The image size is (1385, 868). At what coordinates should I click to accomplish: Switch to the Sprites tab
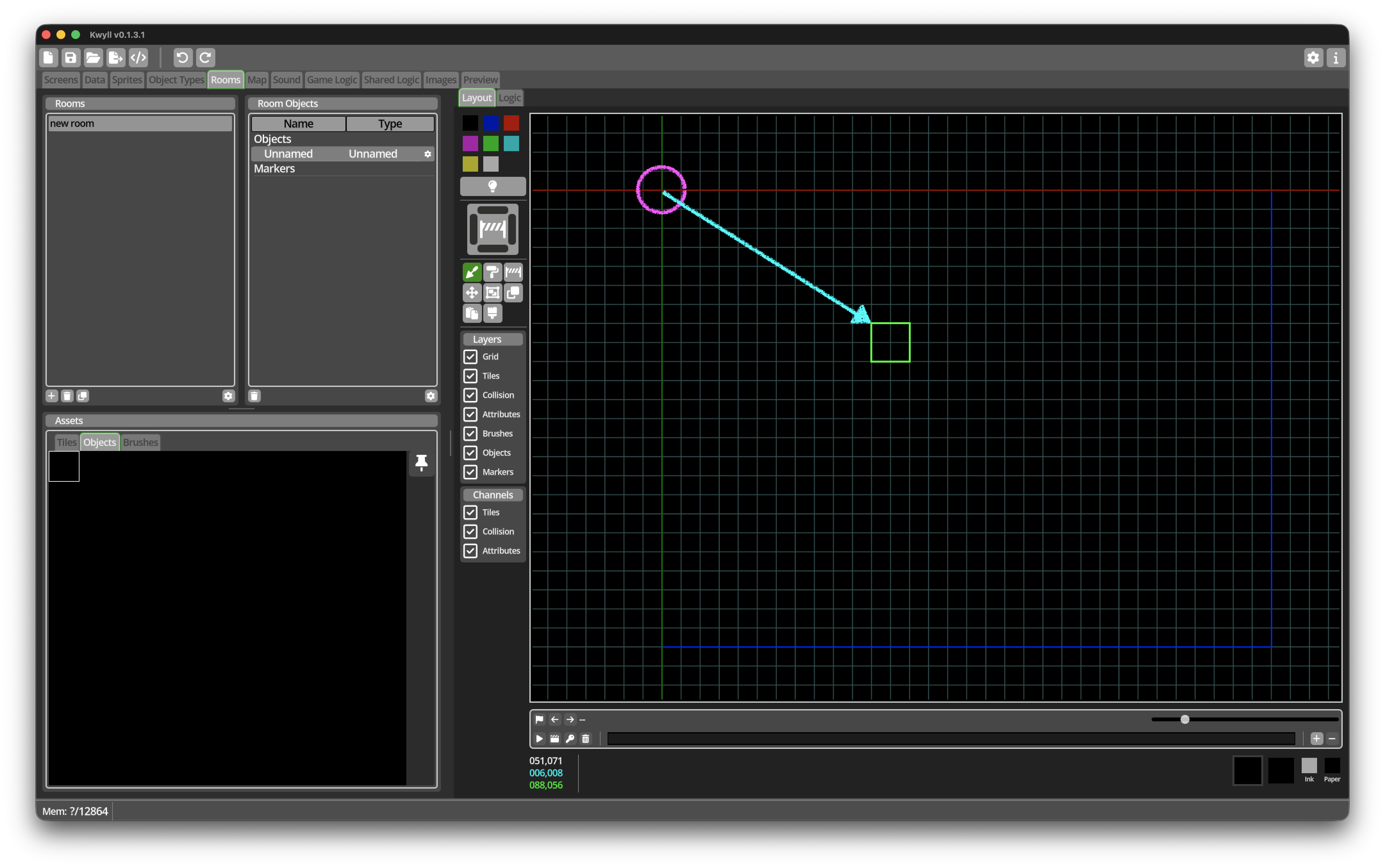pyautogui.click(x=126, y=80)
